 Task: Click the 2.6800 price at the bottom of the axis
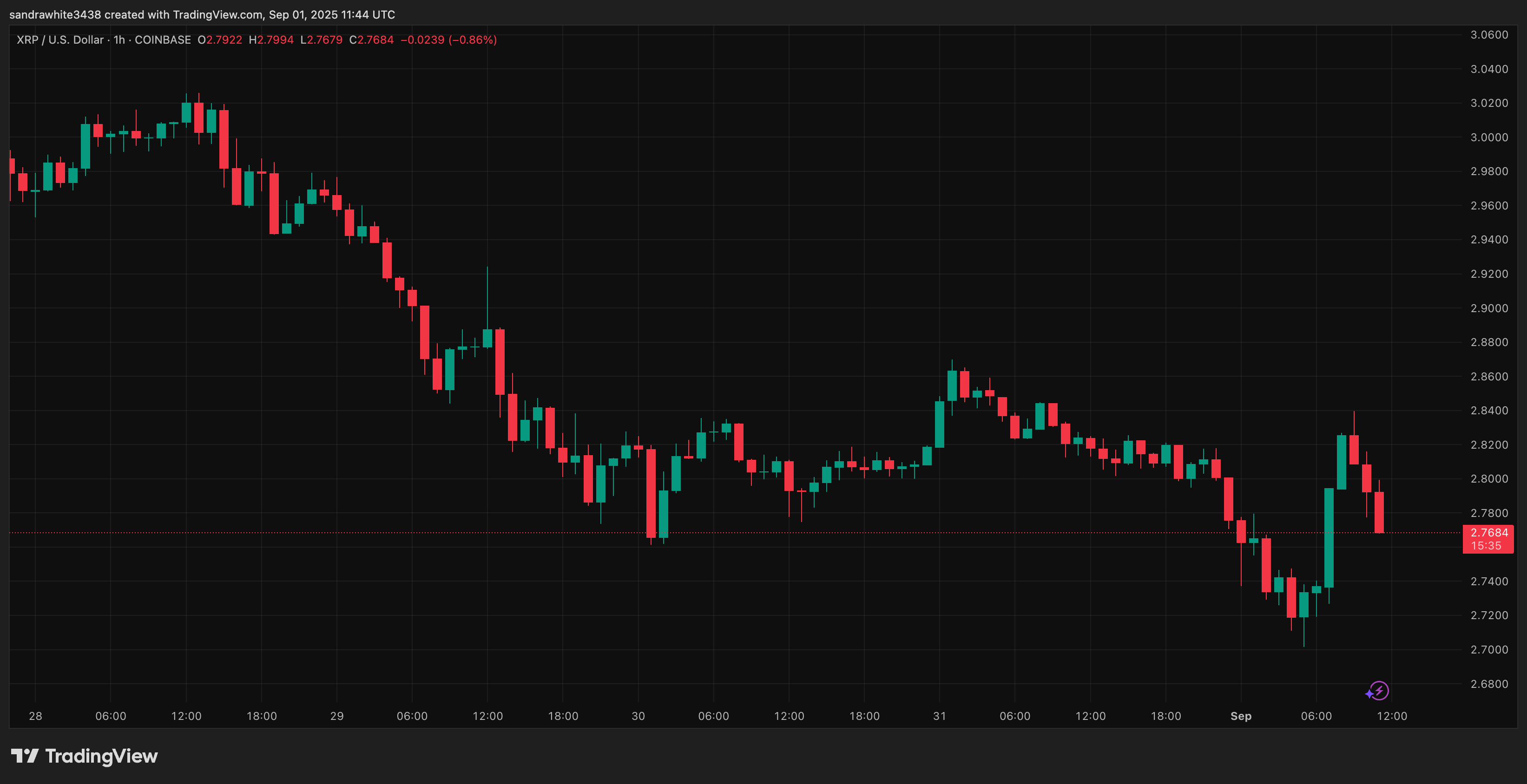[x=1489, y=684]
